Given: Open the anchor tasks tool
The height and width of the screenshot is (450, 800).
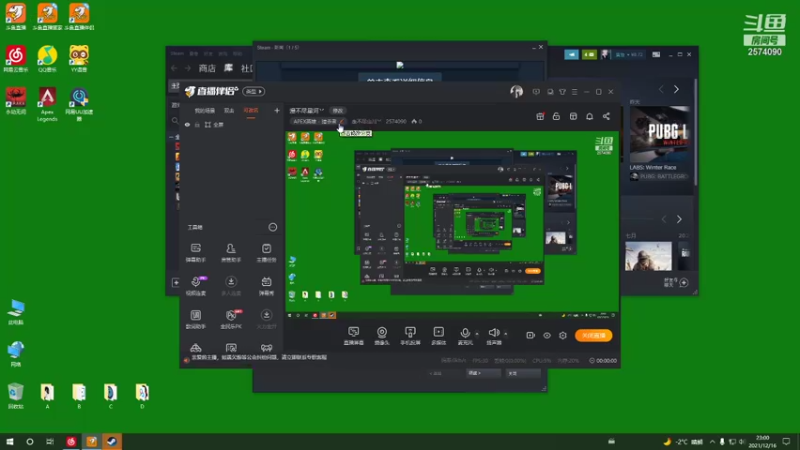Looking at the screenshot, I should point(266,253).
